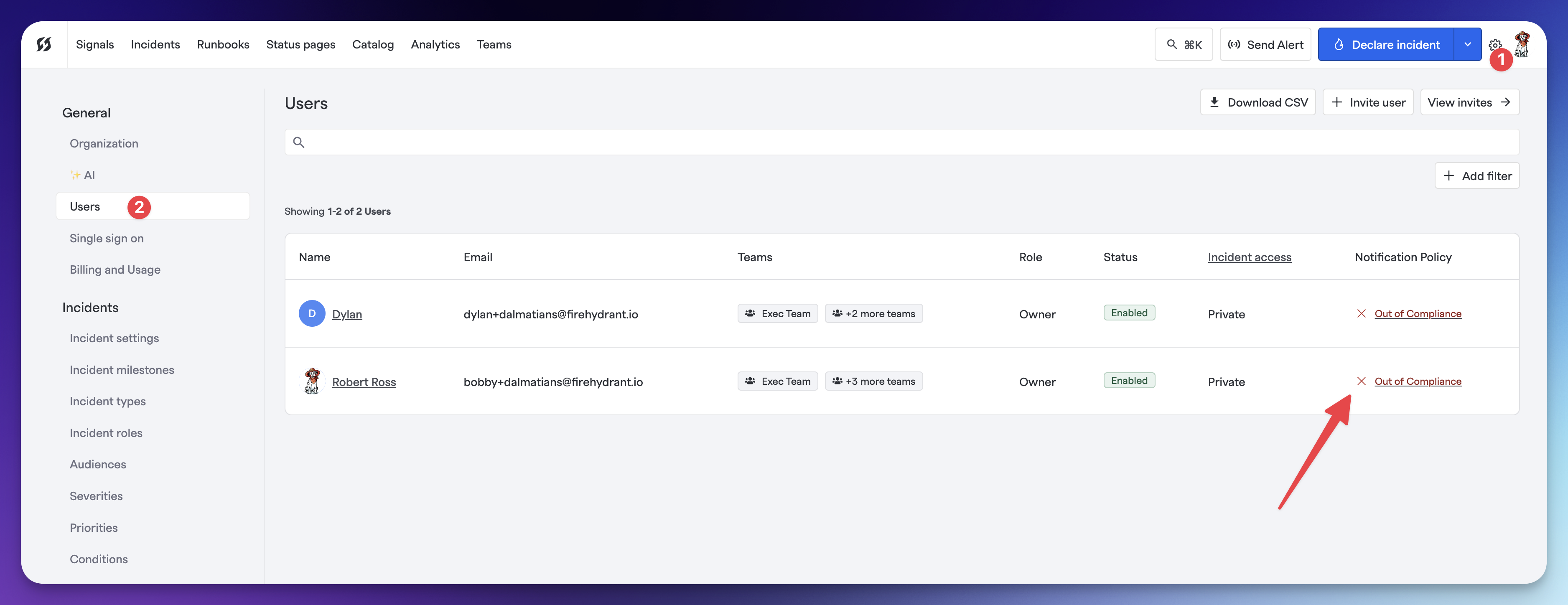This screenshot has height=605, width=1568.
Task: Click the Notification Policy column header
Action: click(1403, 257)
